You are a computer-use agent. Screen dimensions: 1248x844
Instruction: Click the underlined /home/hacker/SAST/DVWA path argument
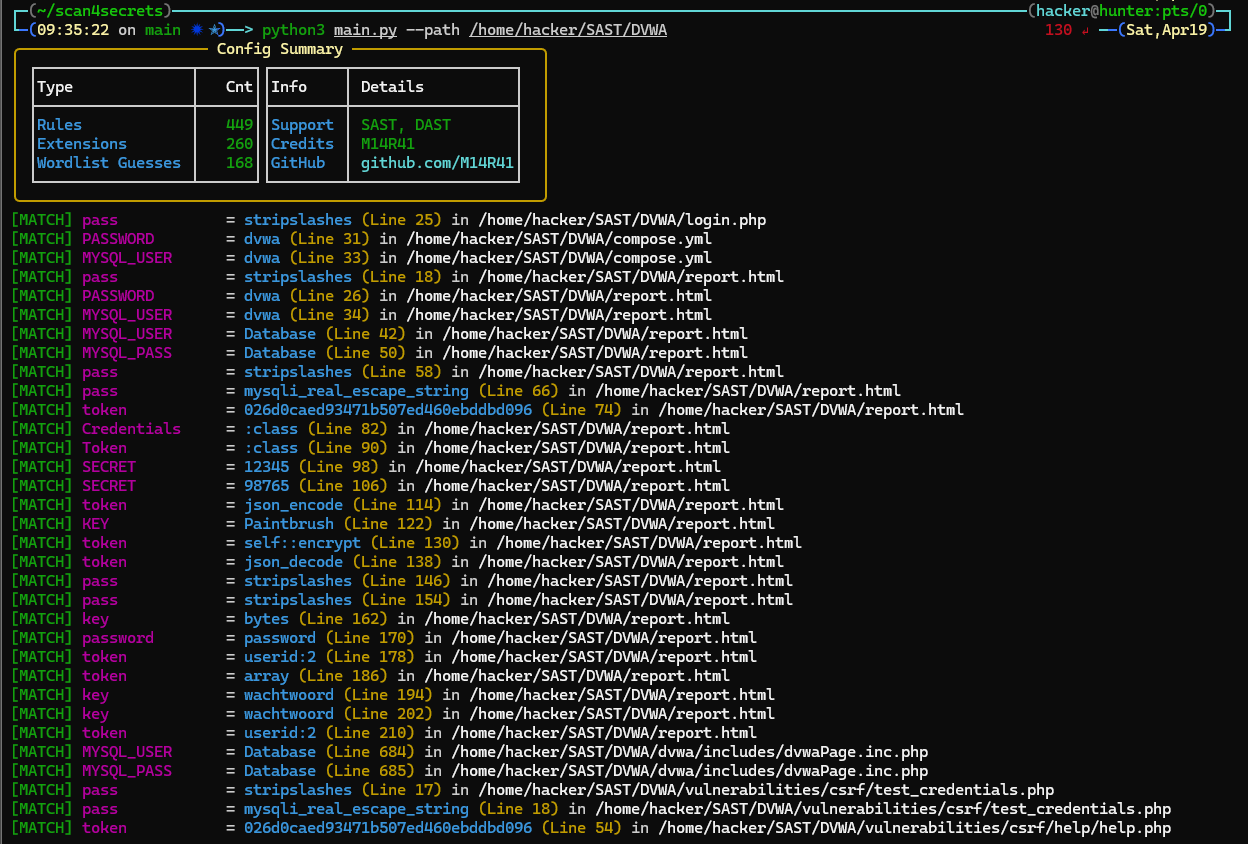coord(568,30)
